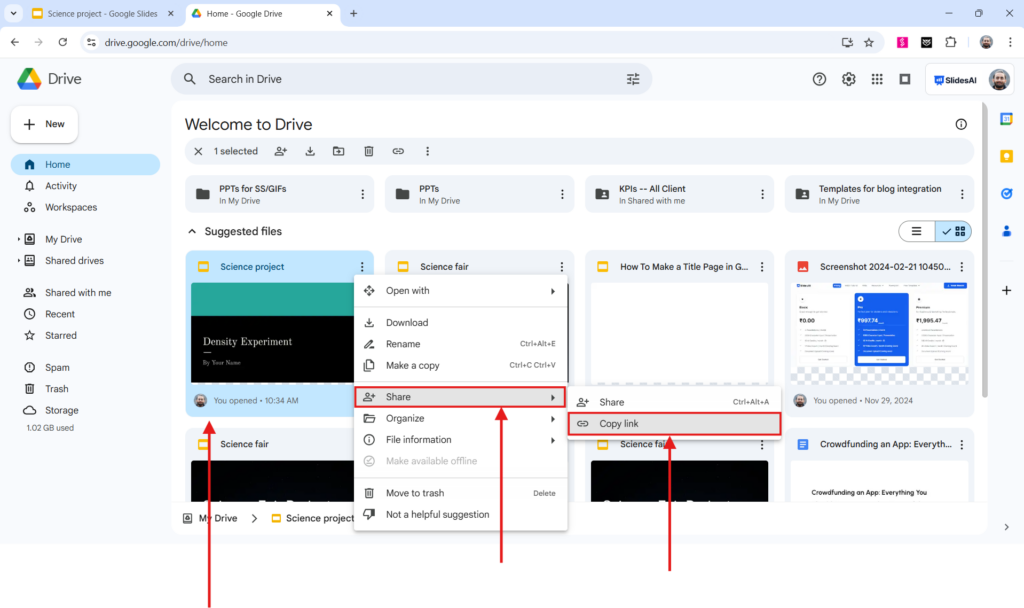
Task: Click the New button to create a file
Action: point(44,124)
